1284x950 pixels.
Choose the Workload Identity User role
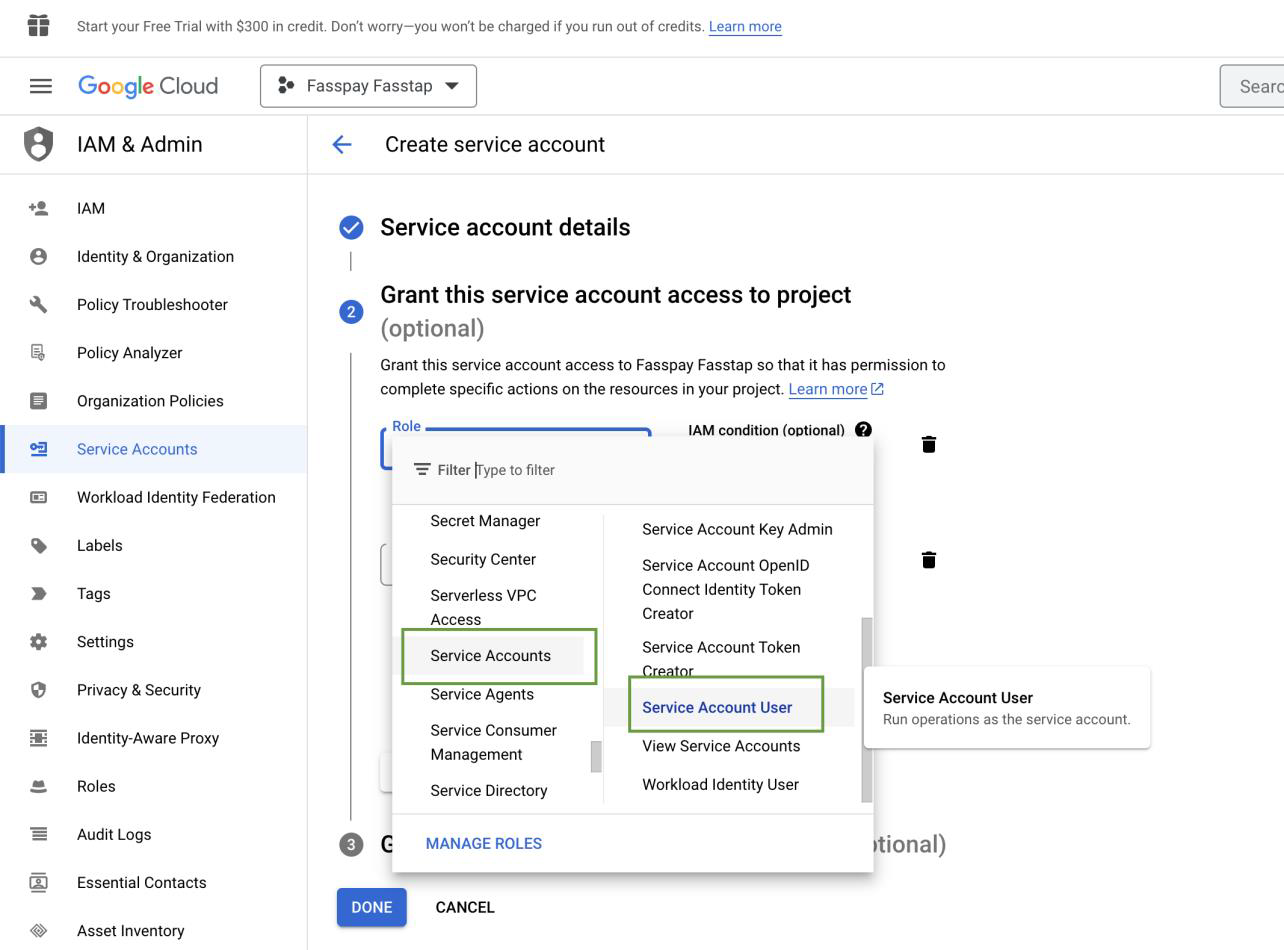click(x=720, y=784)
